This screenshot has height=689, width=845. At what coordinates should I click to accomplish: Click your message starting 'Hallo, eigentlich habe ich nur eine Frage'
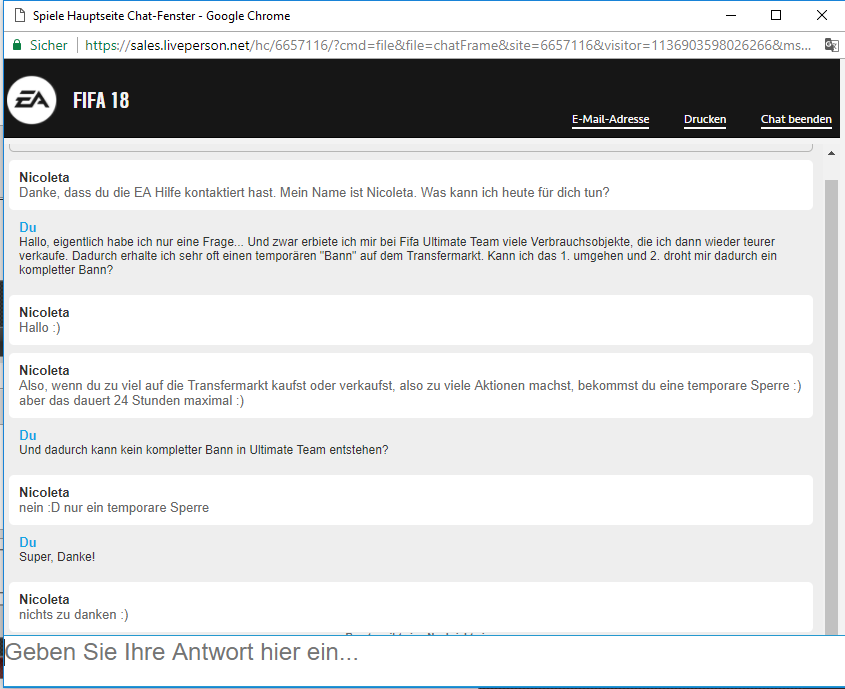(398, 255)
